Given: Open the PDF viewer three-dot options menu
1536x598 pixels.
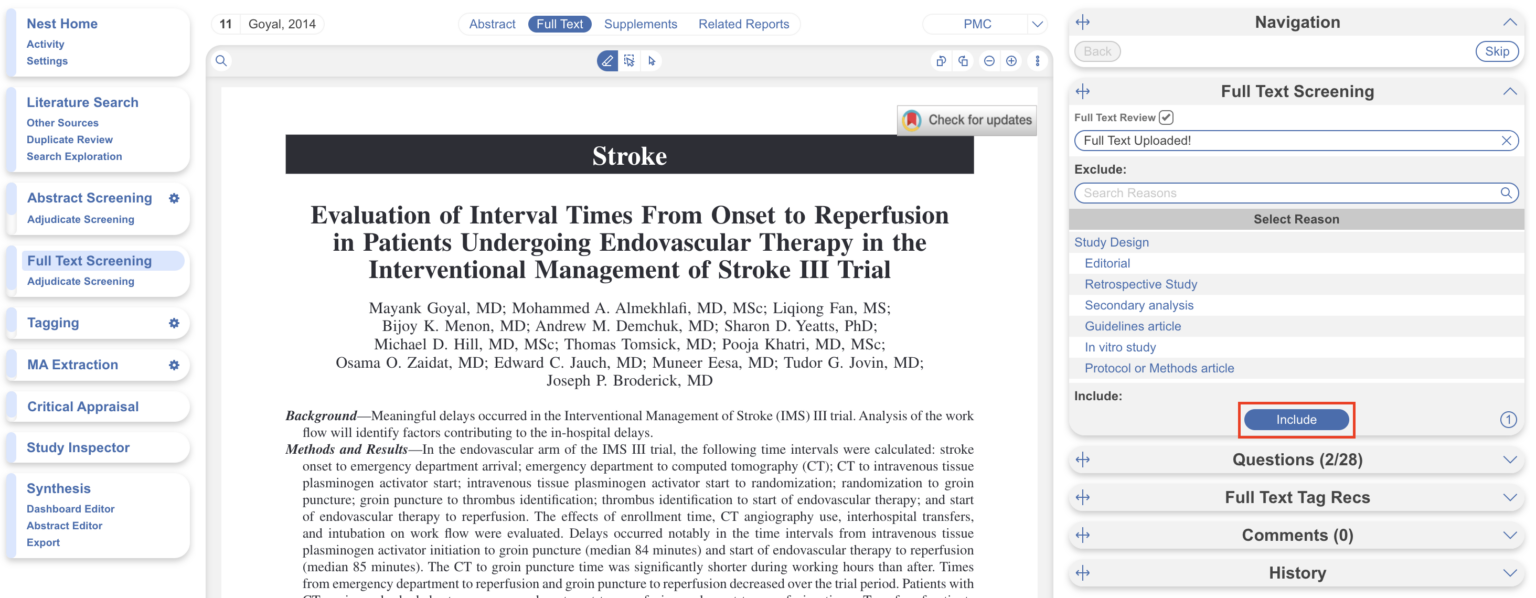Looking at the screenshot, I should (1037, 61).
